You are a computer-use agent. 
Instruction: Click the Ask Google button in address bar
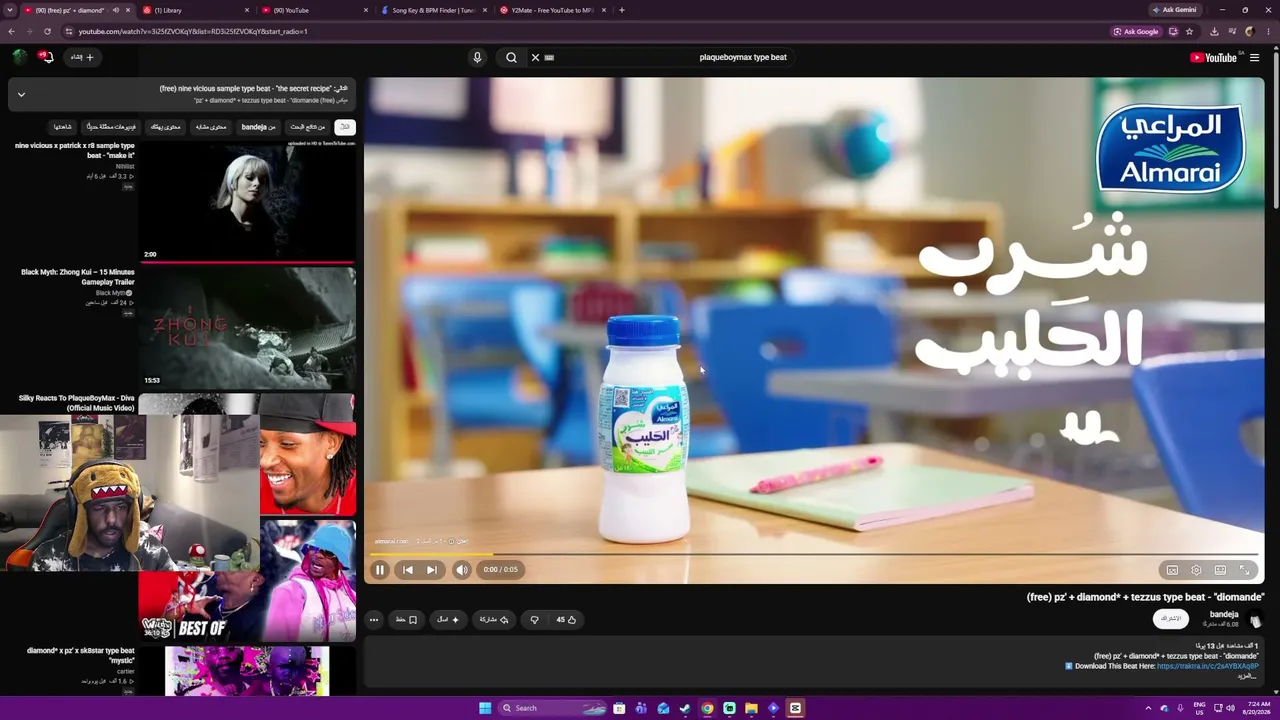pos(1136,31)
